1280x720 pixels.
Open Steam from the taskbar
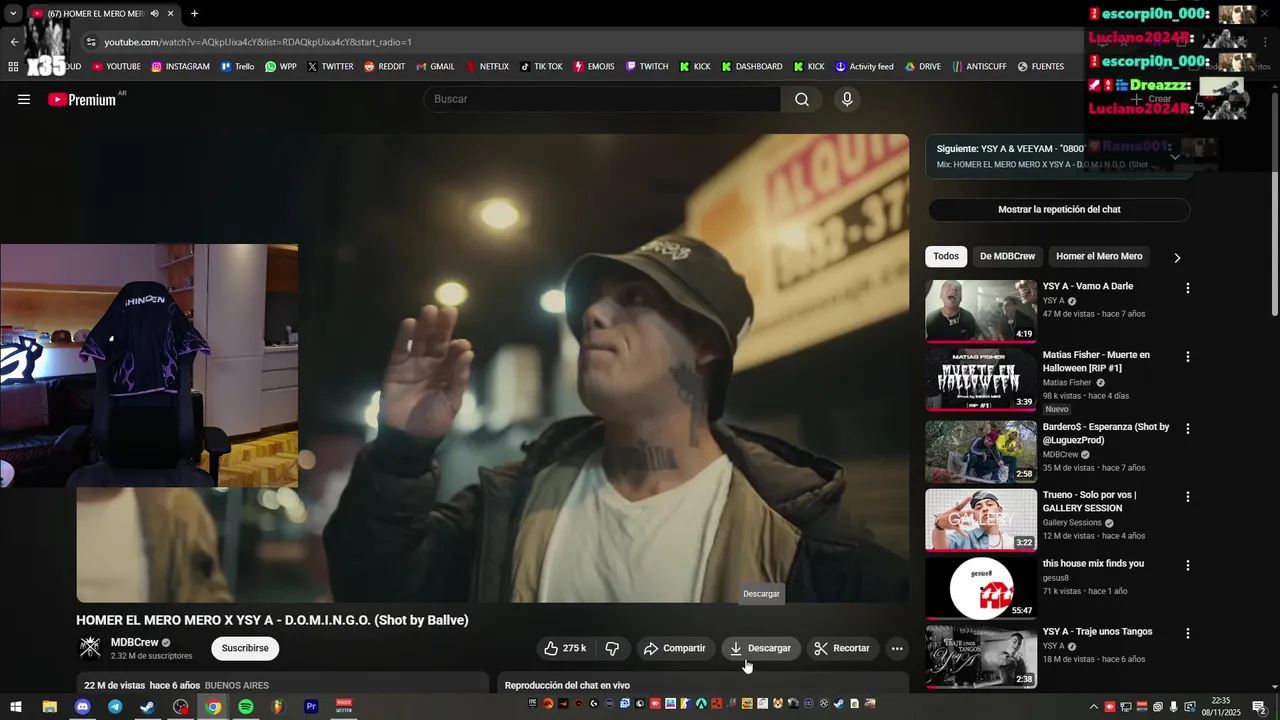pyautogui.click(x=147, y=706)
